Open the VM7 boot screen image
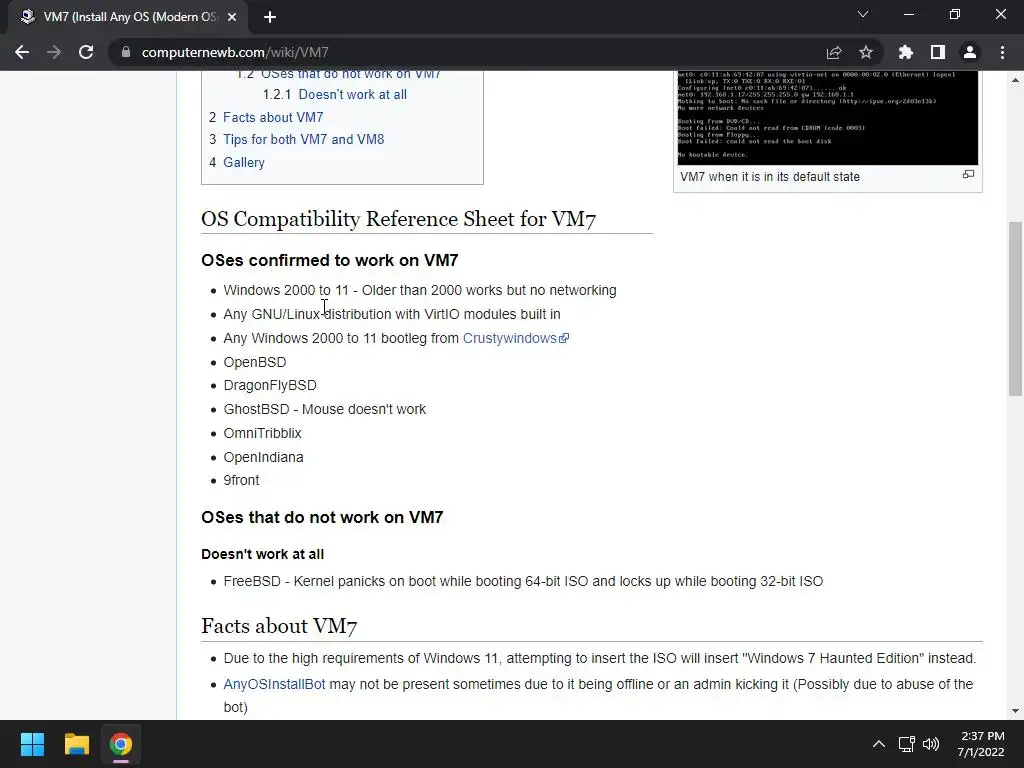Viewport: 1024px width, 768px height. (827, 118)
